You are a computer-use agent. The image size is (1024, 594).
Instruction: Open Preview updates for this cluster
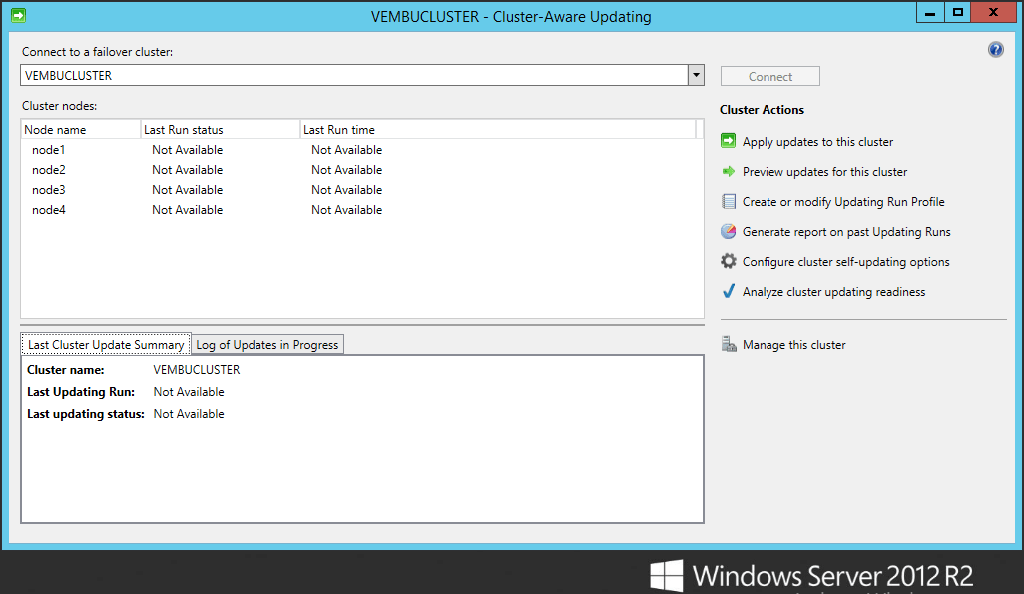tap(825, 172)
